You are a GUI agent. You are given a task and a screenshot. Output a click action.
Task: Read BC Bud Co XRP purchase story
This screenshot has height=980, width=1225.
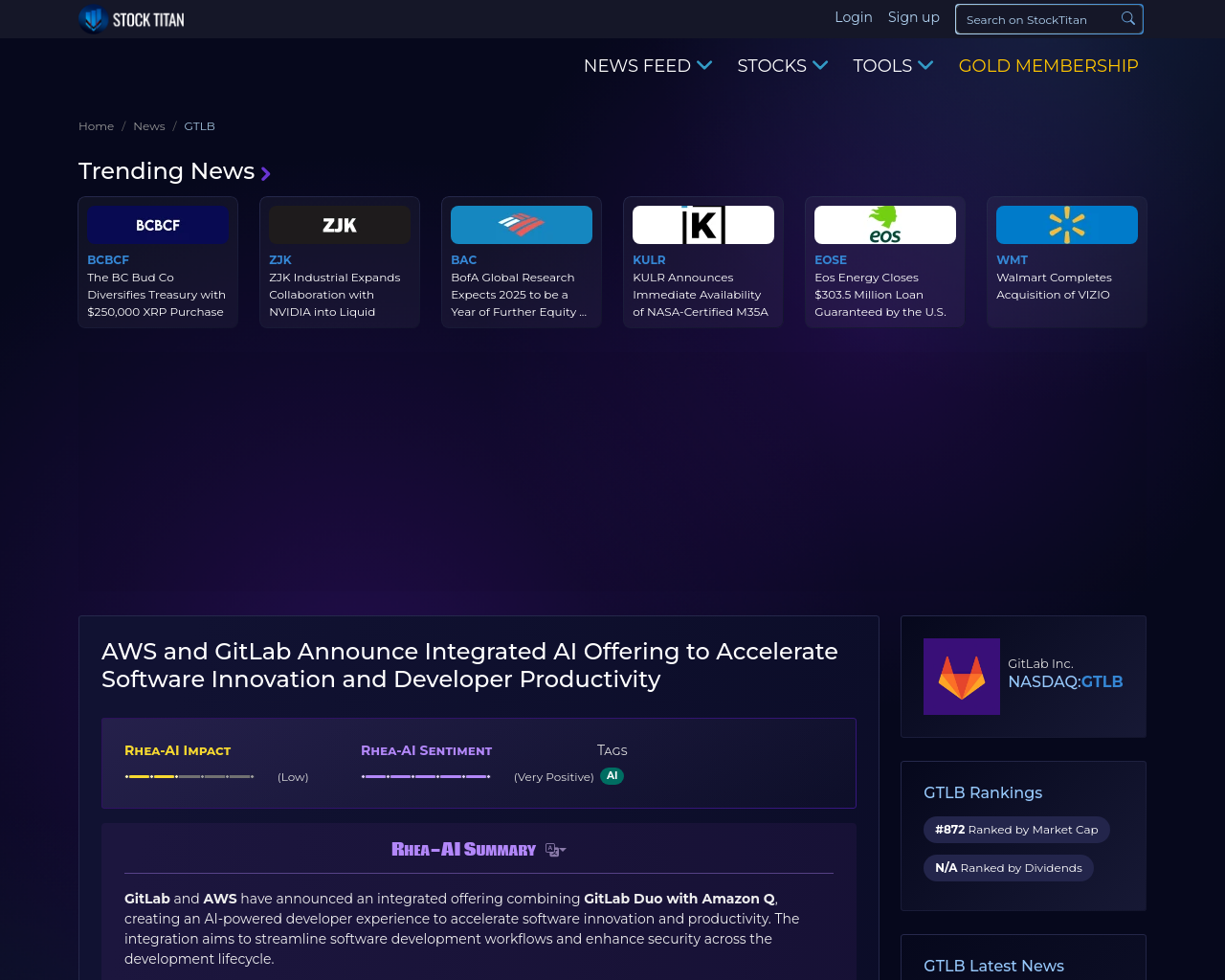156,295
